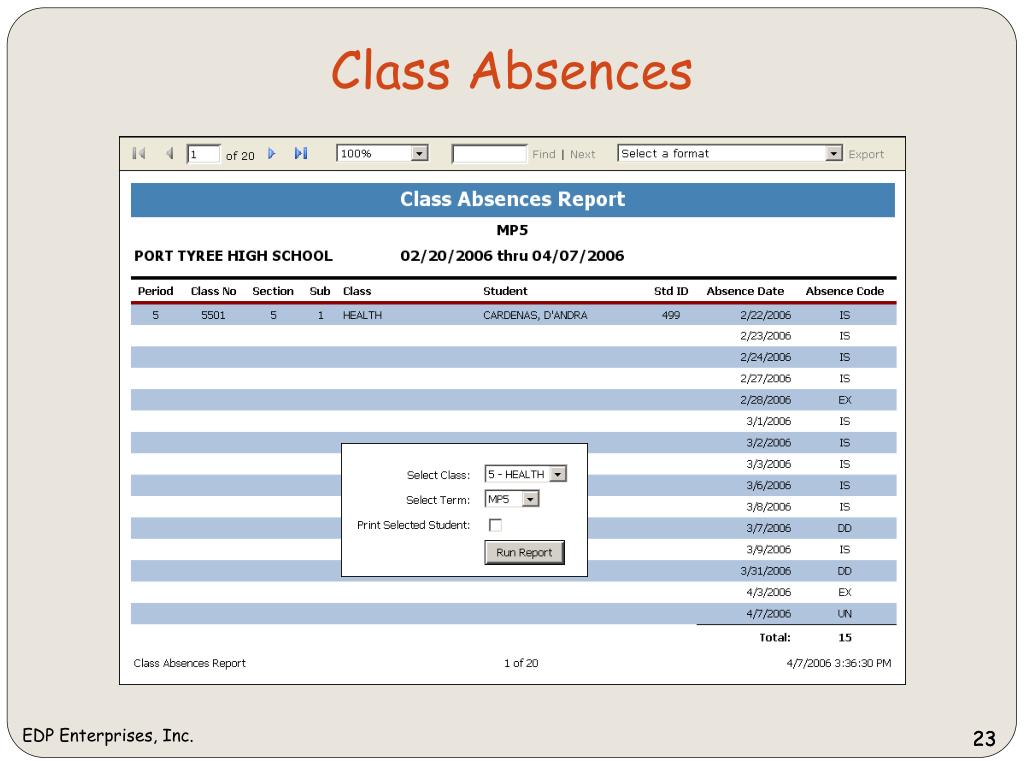Click the Student column header
1024x768 pixels.
pyautogui.click(x=505, y=291)
